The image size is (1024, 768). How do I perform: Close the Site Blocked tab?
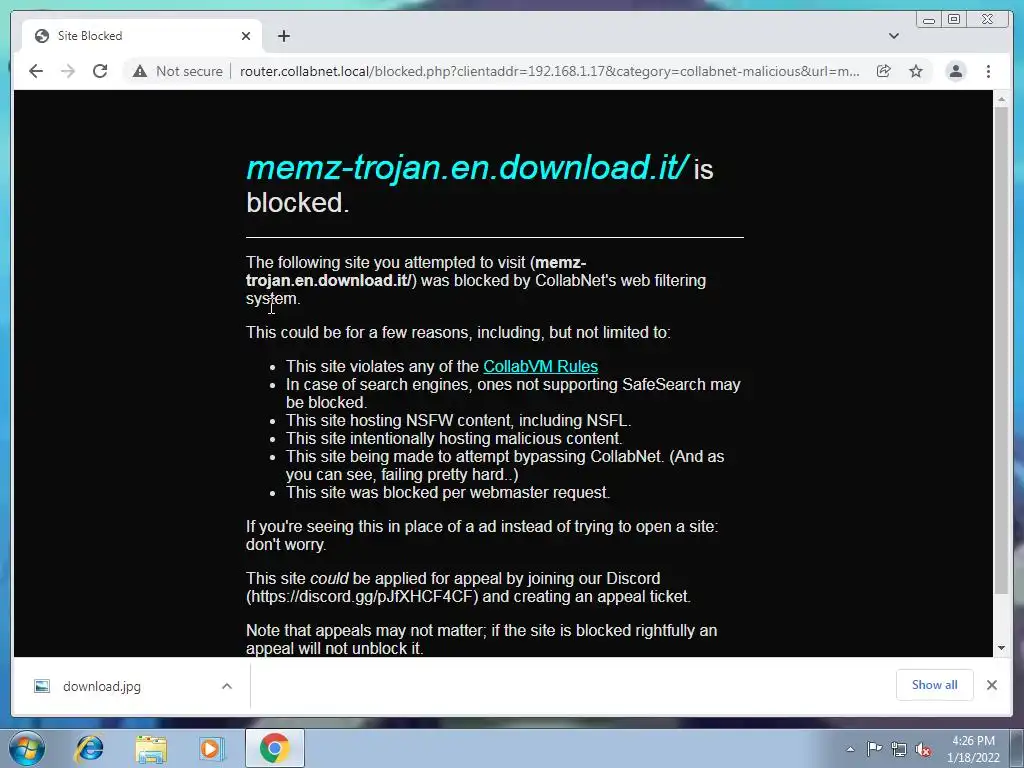[x=246, y=36]
